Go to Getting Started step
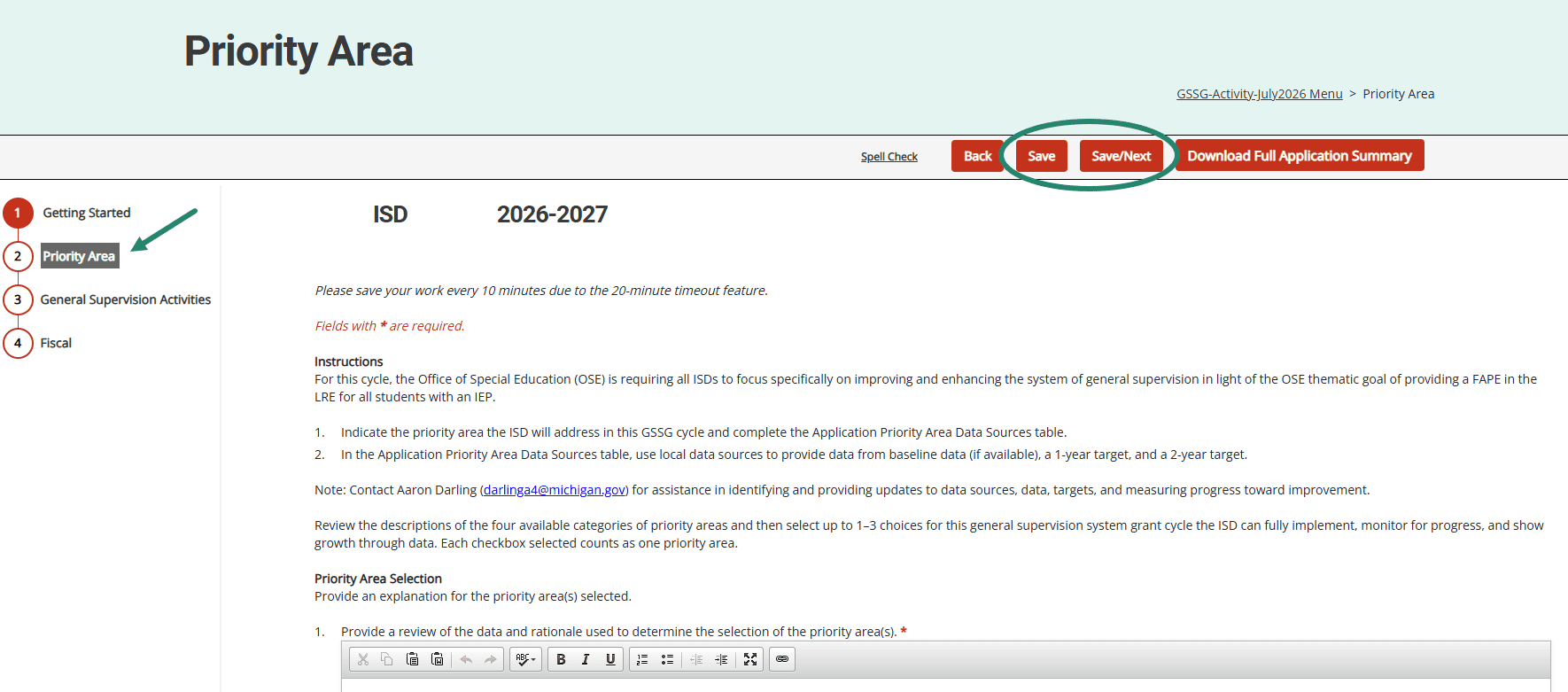 tap(87, 213)
